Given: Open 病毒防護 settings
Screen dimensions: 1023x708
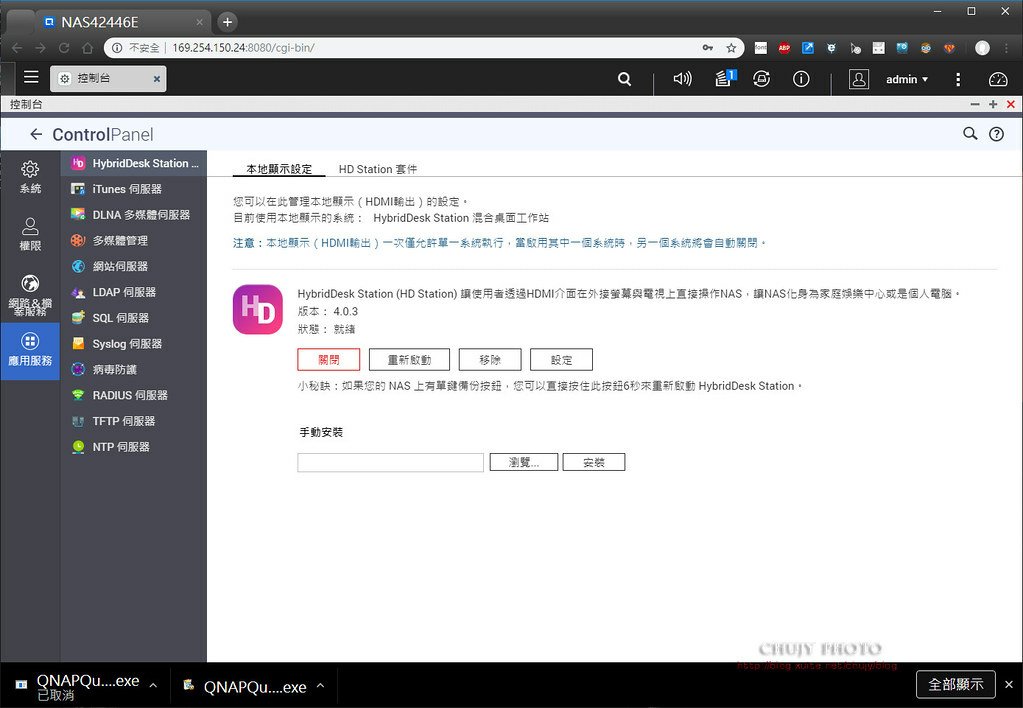Looking at the screenshot, I should [x=134, y=369].
